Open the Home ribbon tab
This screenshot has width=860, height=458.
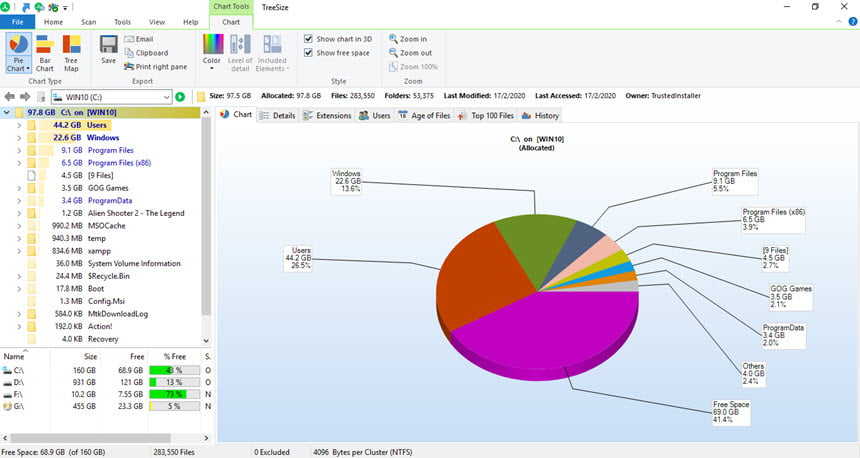[x=53, y=22]
